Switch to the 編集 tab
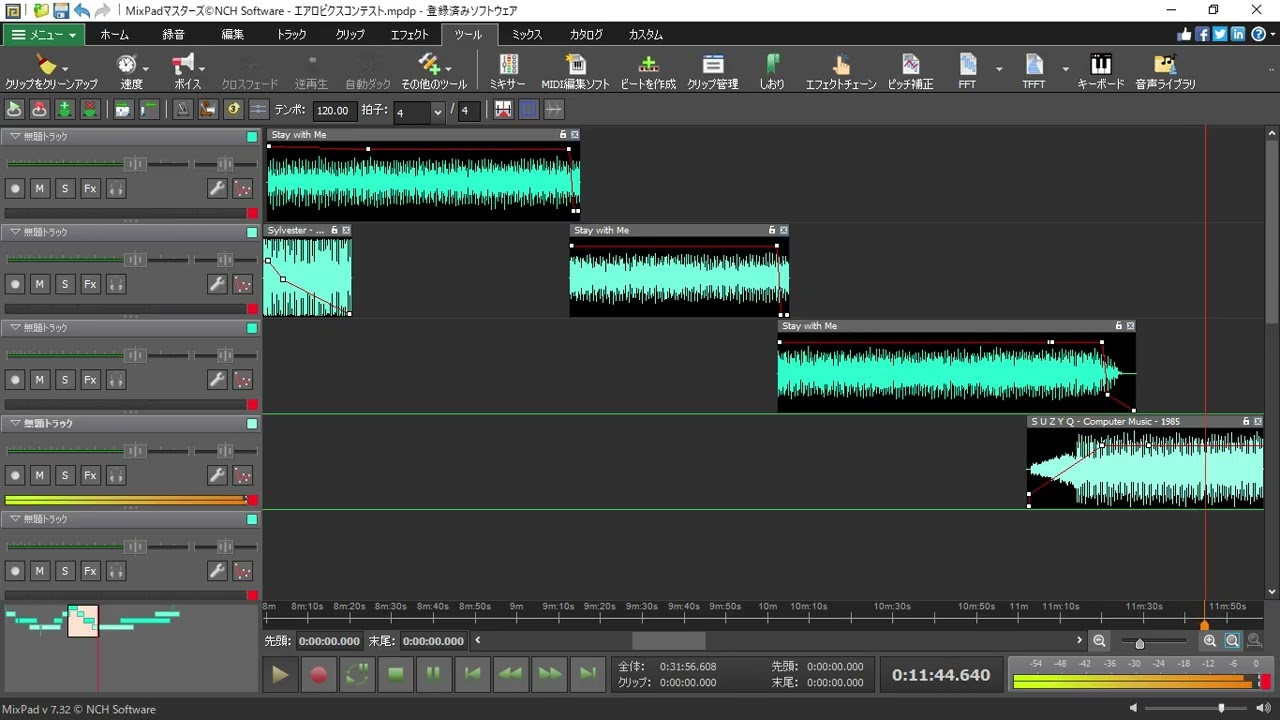Image resolution: width=1280 pixels, height=720 pixels. click(x=232, y=34)
